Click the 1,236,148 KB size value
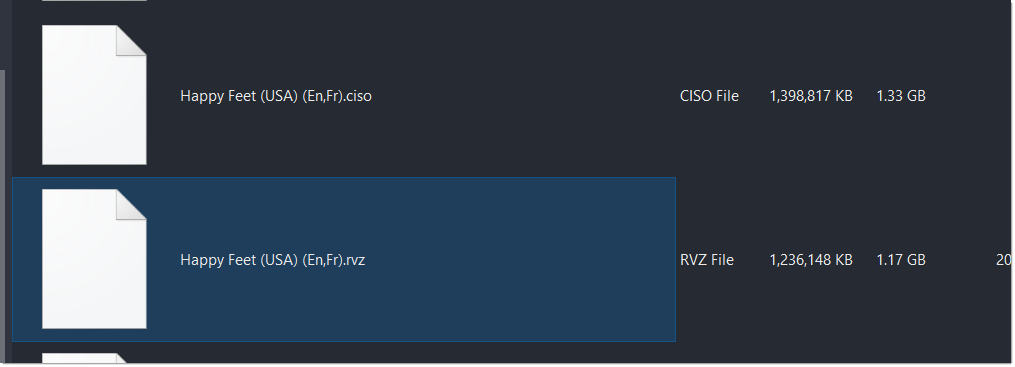 click(810, 260)
